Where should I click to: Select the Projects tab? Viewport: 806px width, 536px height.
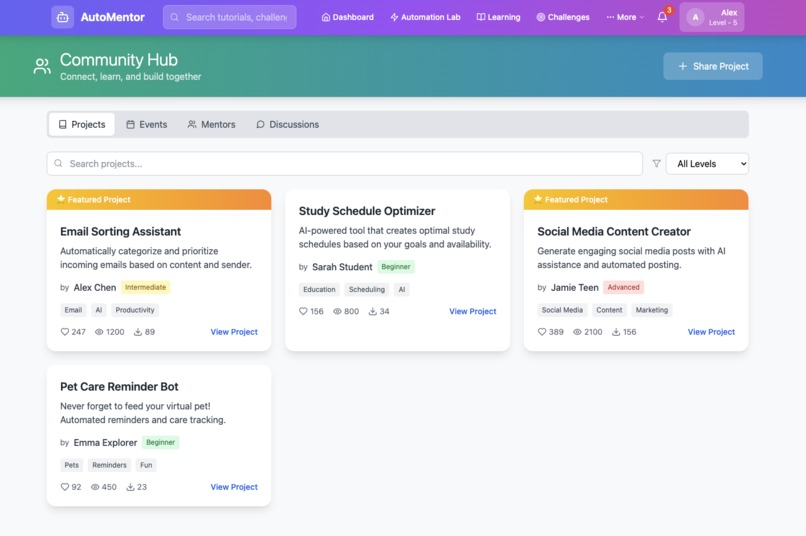[x=82, y=124]
